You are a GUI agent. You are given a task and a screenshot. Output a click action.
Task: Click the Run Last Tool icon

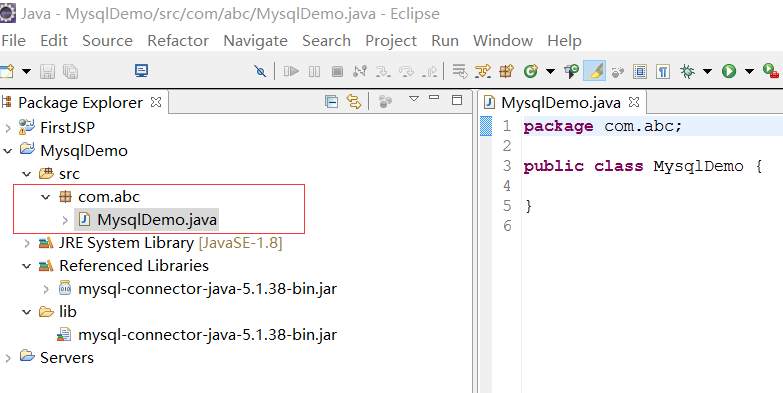[x=771, y=71]
